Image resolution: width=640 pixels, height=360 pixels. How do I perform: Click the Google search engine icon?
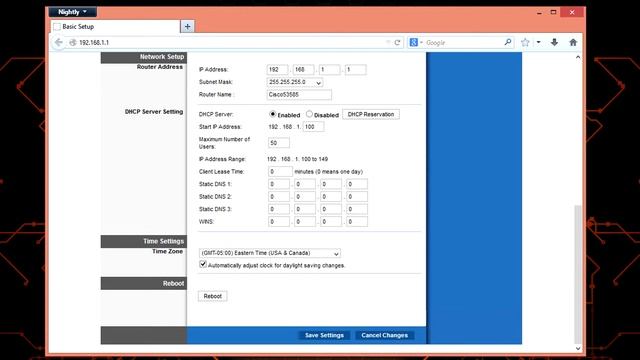pyautogui.click(x=413, y=42)
